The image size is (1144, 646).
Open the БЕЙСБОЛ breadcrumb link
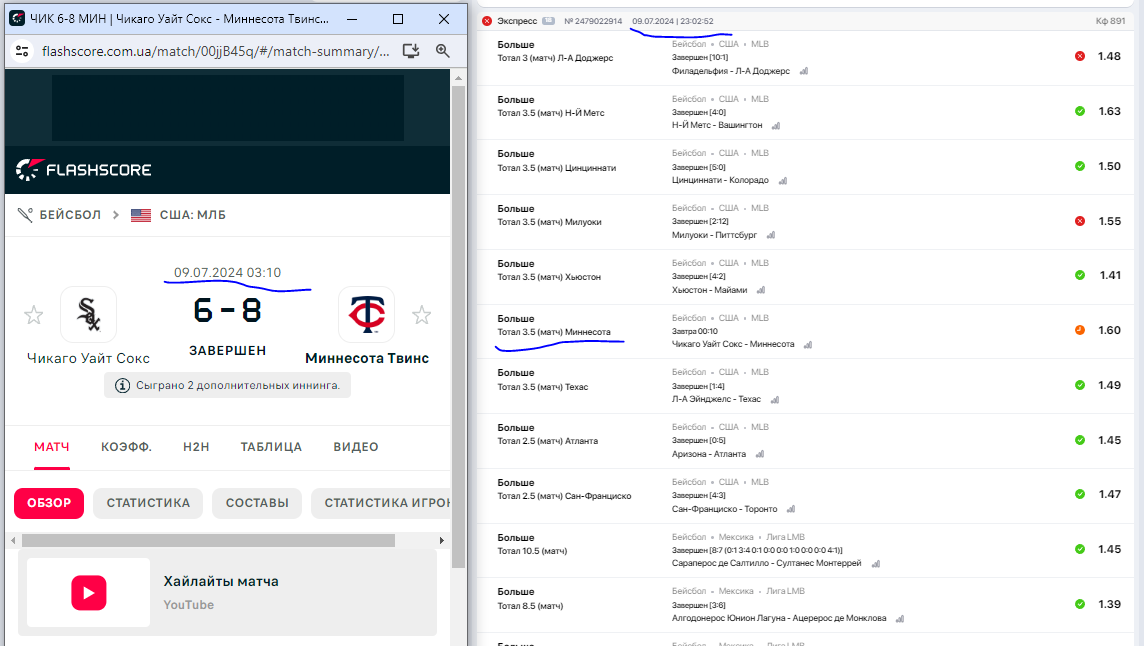pyautogui.click(x=70, y=215)
